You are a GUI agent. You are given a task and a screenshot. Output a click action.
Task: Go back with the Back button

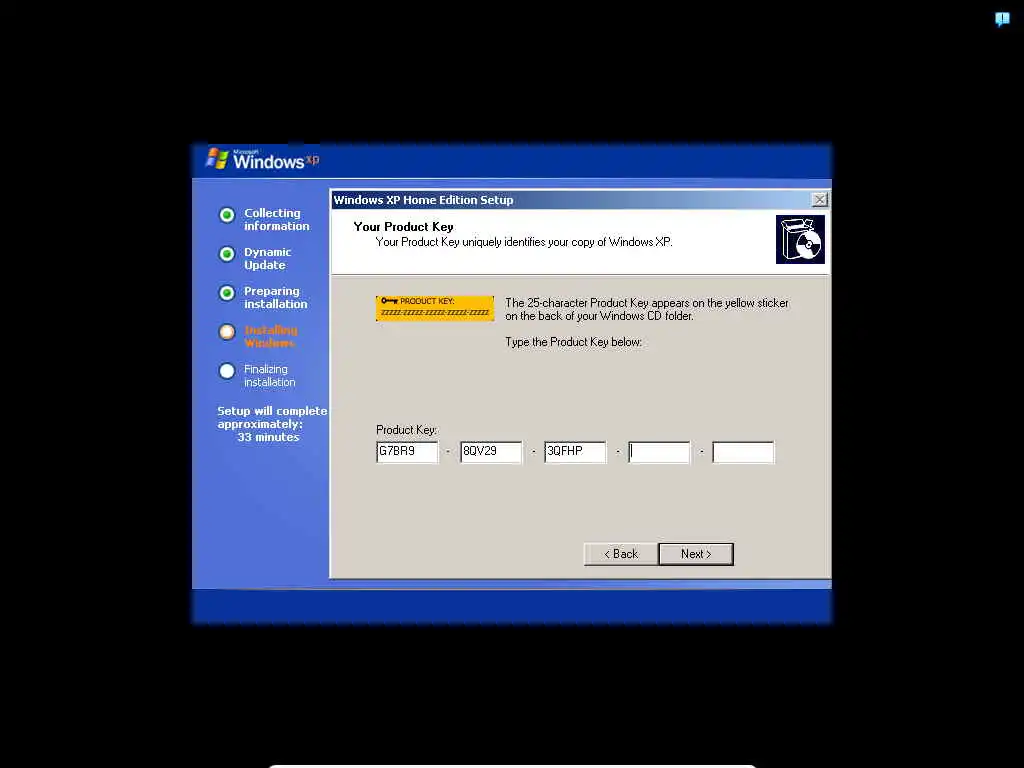pyautogui.click(x=620, y=554)
